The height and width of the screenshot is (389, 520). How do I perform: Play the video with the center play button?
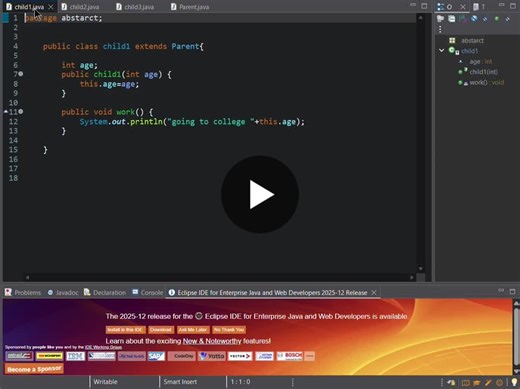coord(260,194)
